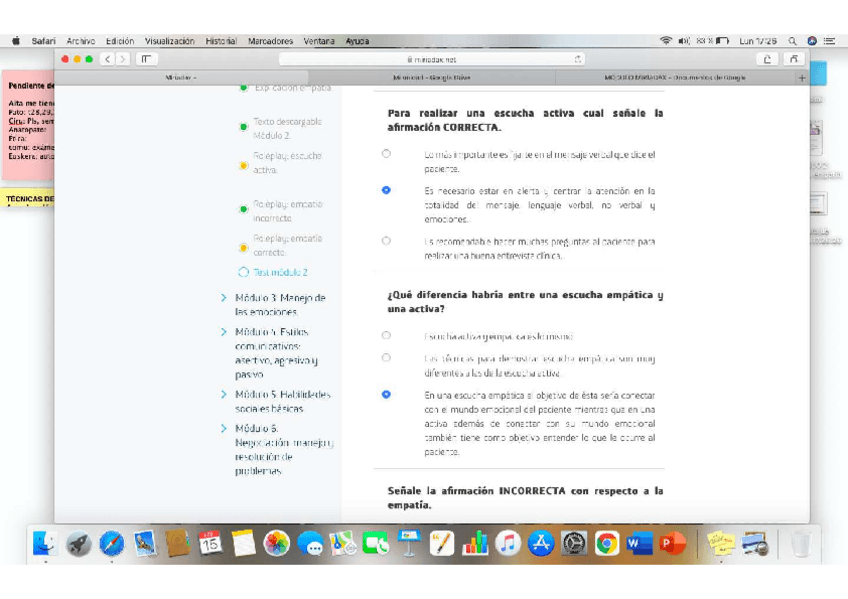The width and height of the screenshot is (848, 599).
Task: Select option about hacer muchas preguntas
Action: [386, 241]
